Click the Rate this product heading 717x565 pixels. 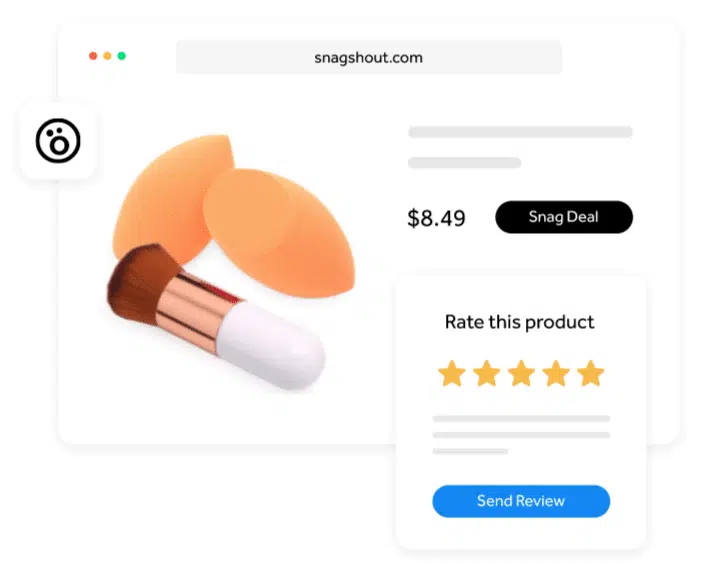coord(519,322)
